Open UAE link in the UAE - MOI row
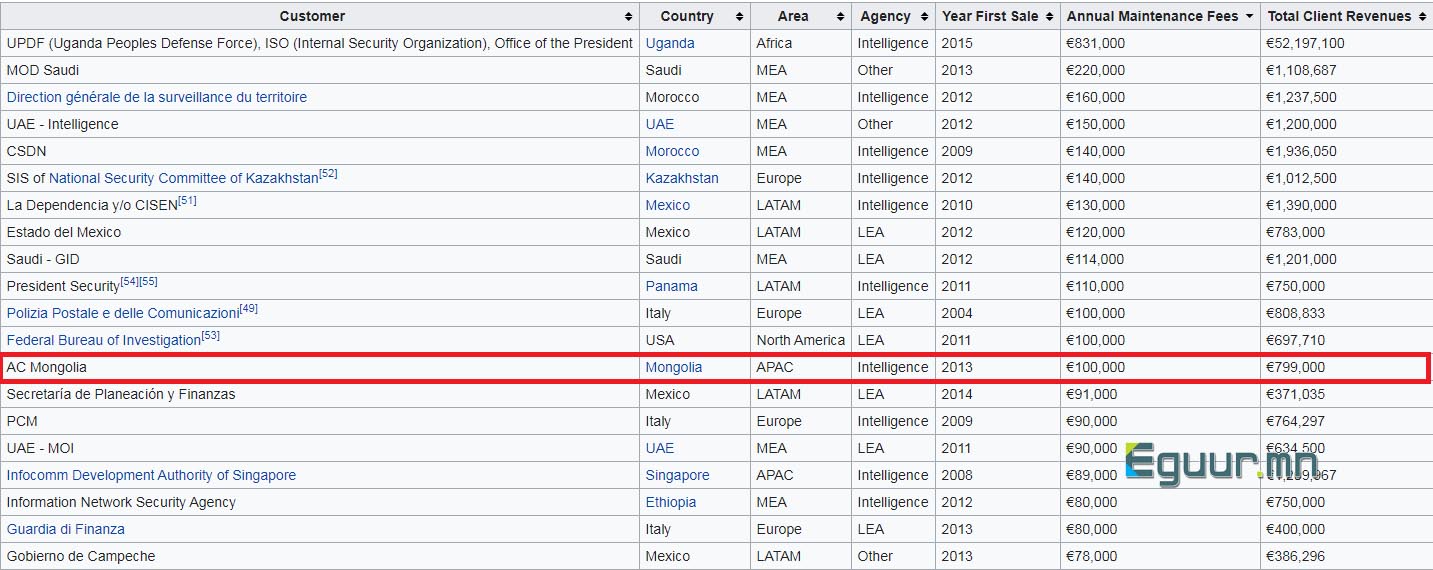The height and width of the screenshot is (570, 1433). [x=660, y=448]
